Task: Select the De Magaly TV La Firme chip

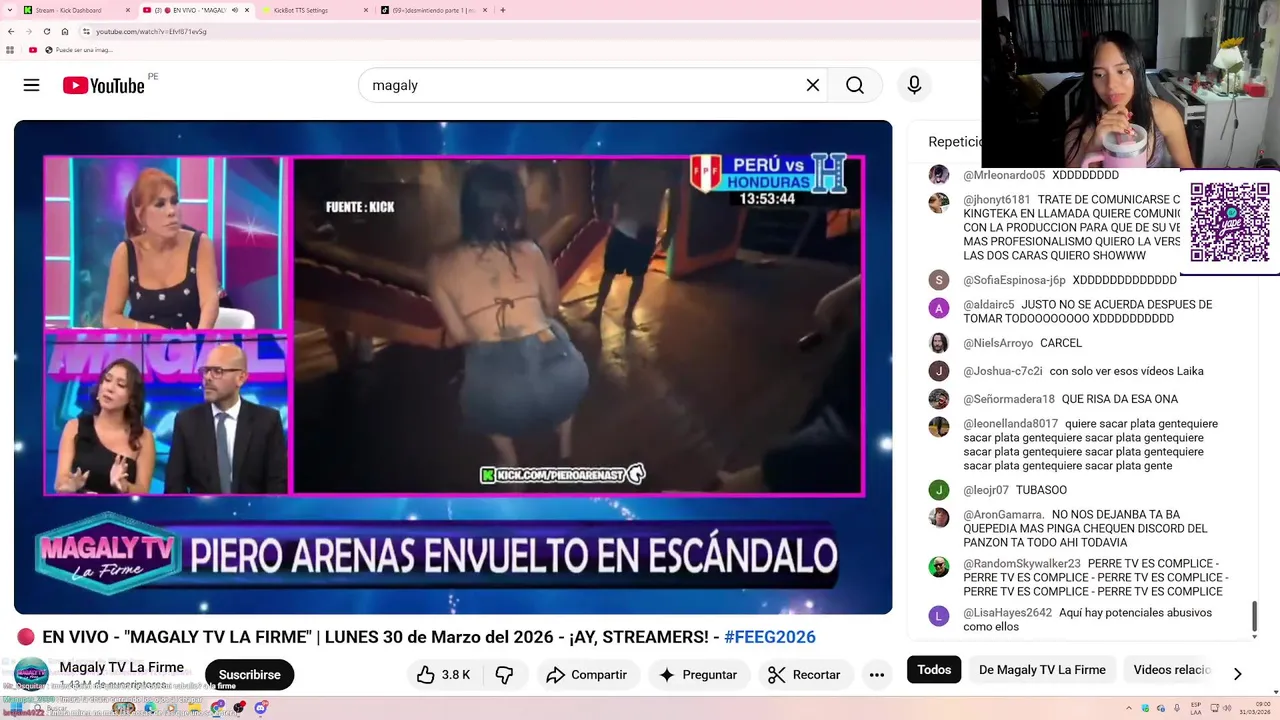Action: (1042, 670)
